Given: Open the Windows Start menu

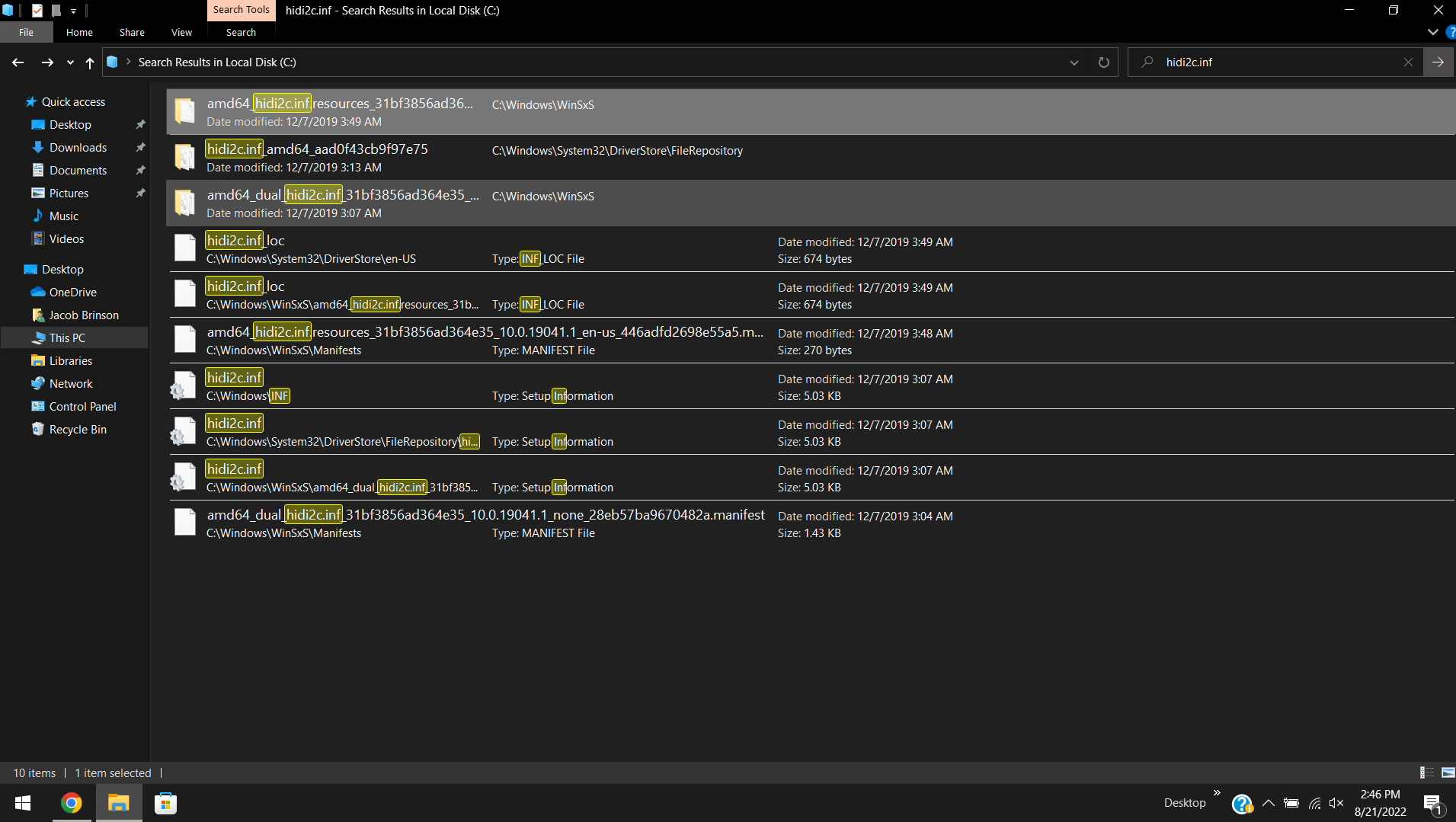Looking at the screenshot, I should pyautogui.click(x=23, y=803).
